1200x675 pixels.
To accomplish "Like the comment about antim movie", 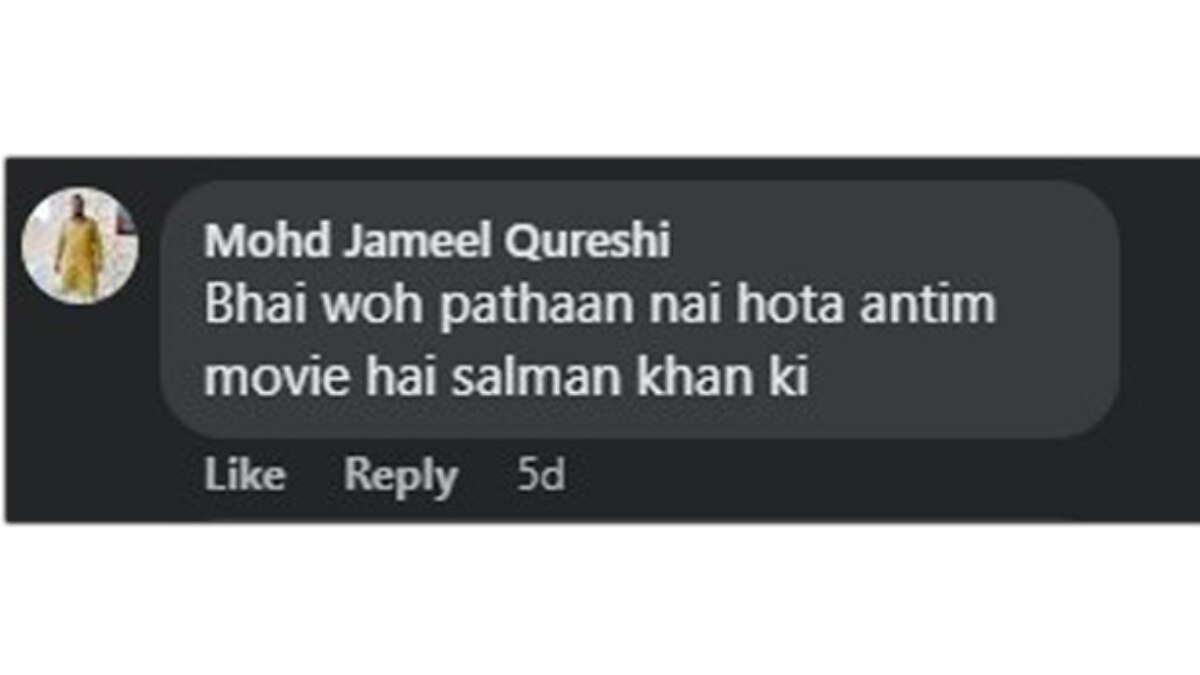I will pyautogui.click(x=244, y=476).
